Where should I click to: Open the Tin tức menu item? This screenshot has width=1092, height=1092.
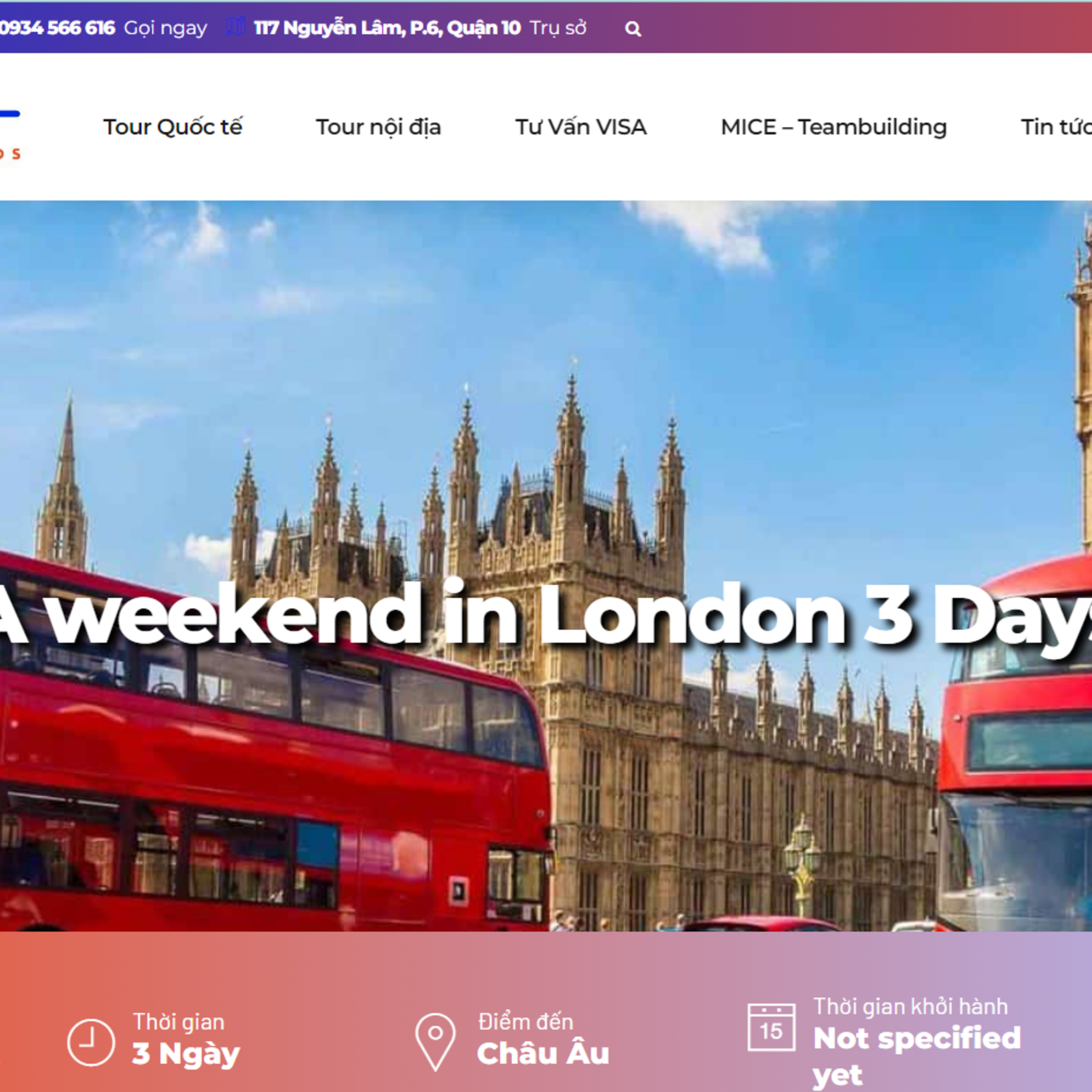[1056, 127]
